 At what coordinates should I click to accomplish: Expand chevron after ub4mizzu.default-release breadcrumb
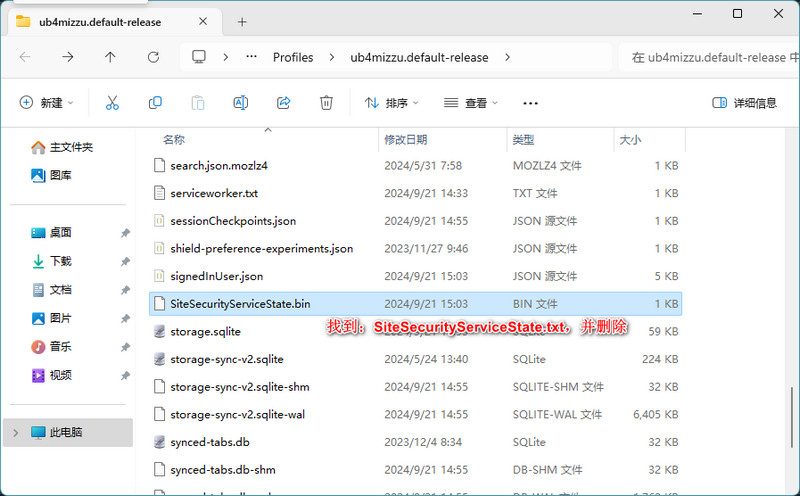click(x=507, y=57)
